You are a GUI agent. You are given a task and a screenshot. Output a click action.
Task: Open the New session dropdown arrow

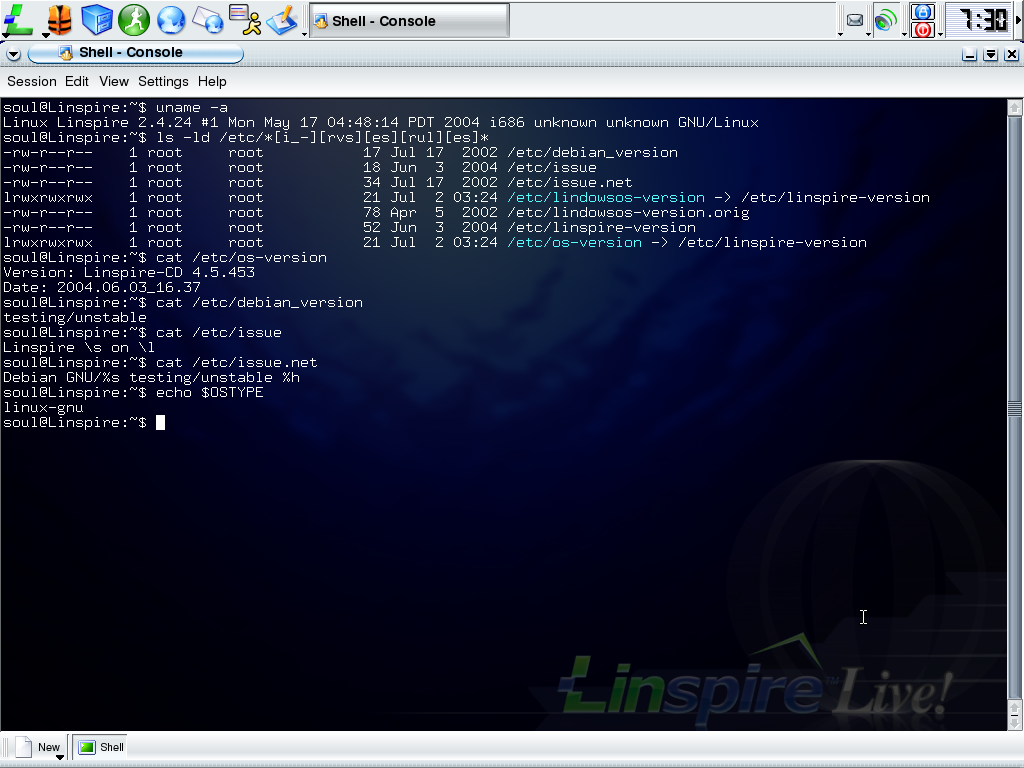[x=59, y=758]
